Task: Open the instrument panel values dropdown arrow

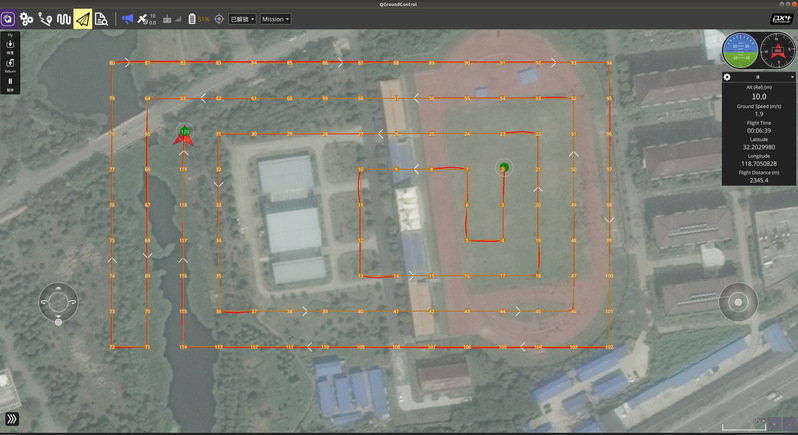Action: pyautogui.click(x=764, y=76)
